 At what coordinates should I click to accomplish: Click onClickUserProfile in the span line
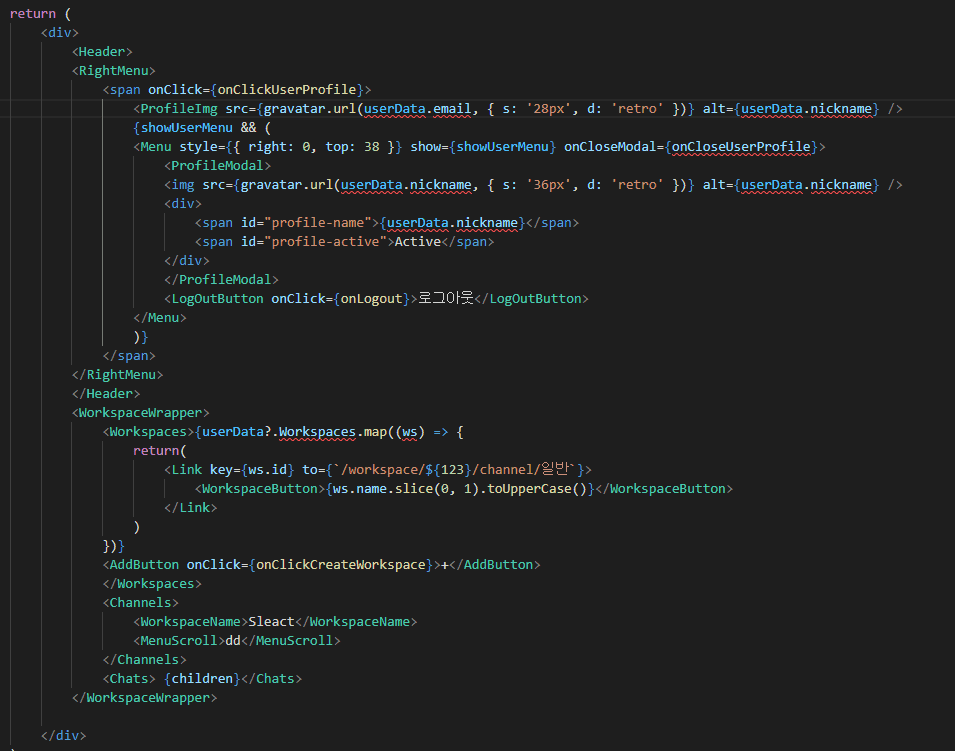tap(287, 90)
